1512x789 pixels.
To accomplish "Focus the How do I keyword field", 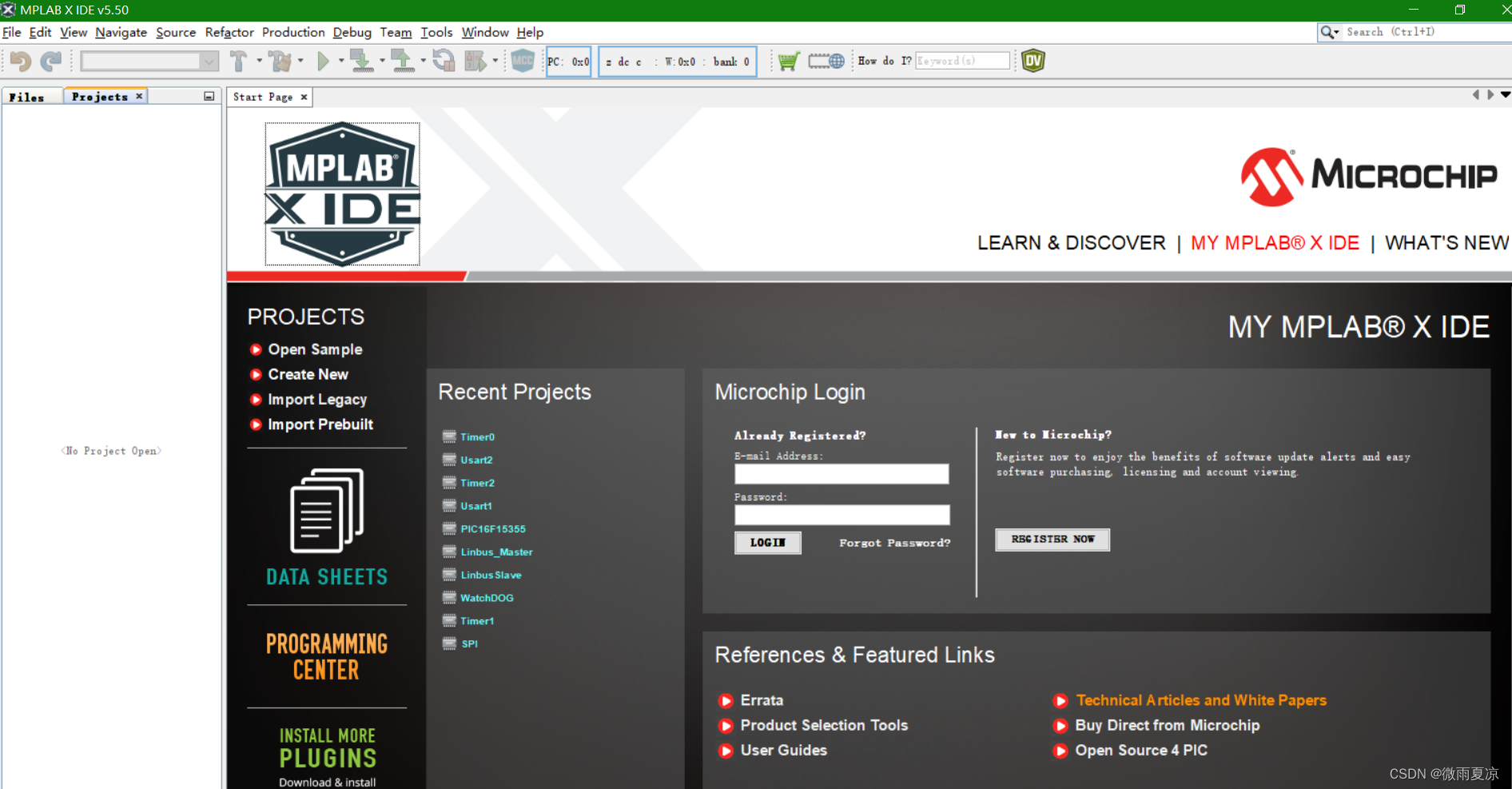I will click(x=962, y=61).
